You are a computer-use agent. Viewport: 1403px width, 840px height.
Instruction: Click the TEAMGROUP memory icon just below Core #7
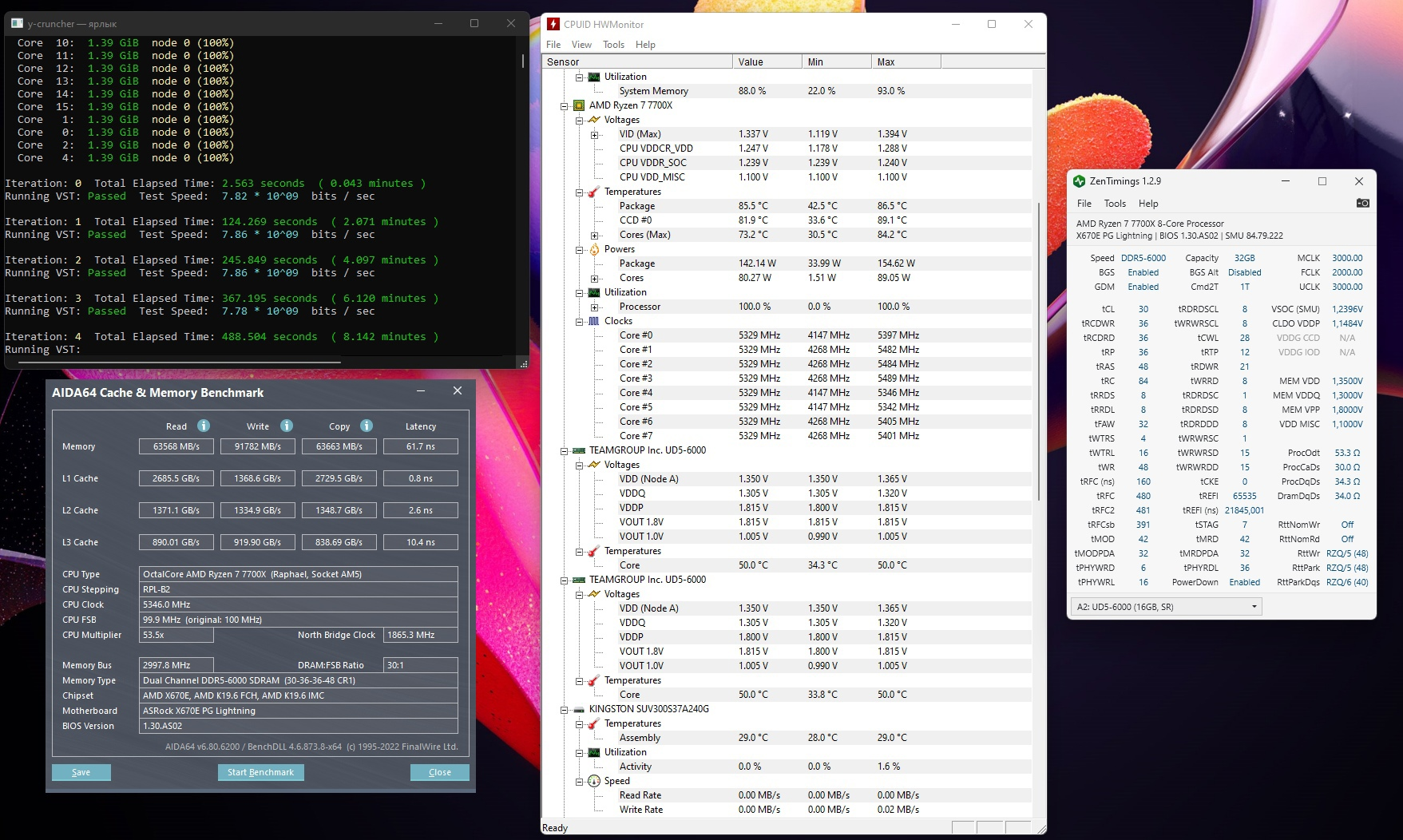click(579, 450)
